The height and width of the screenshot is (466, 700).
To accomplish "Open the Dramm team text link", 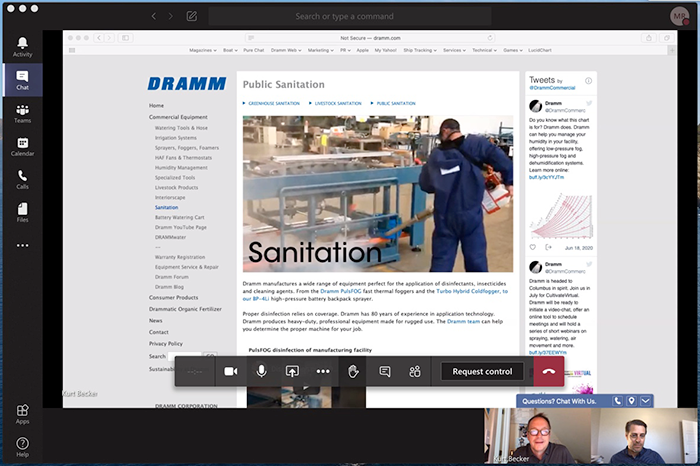I will pyautogui.click(x=463, y=321).
